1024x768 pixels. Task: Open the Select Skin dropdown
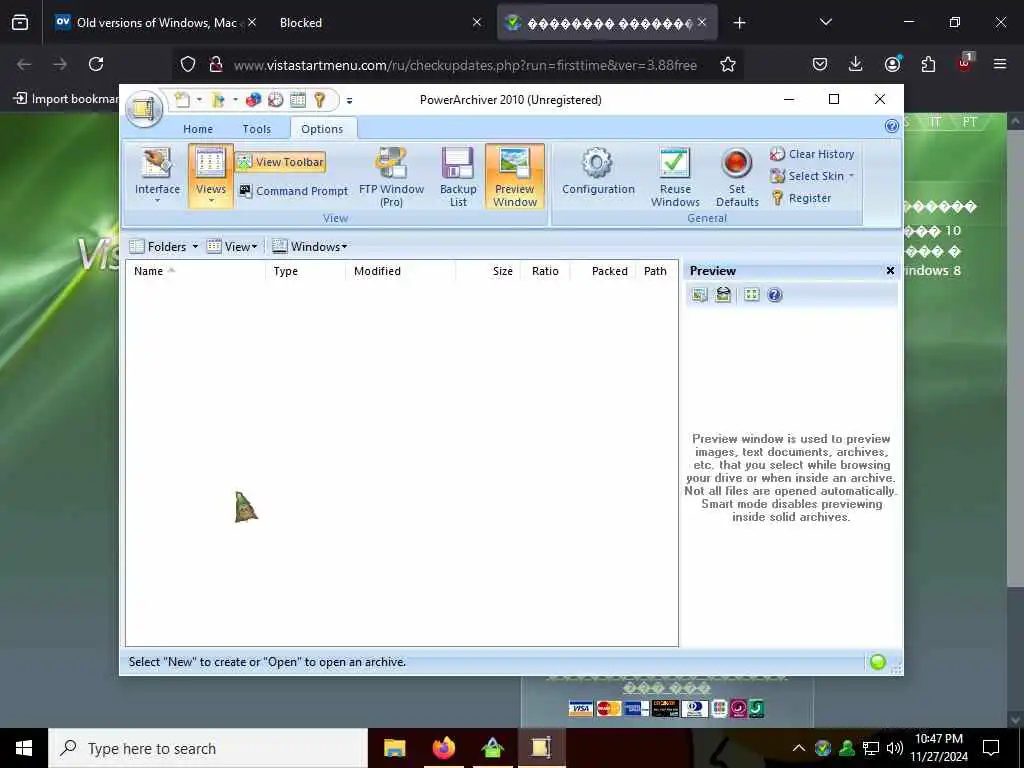pos(812,176)
